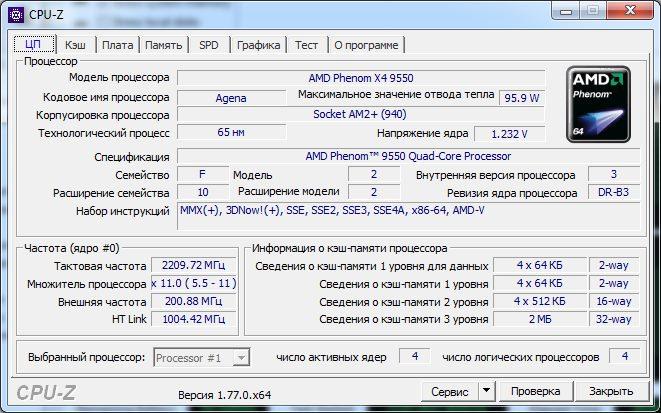Screen dimensions: 661x413
Task: Click the multiplier value x 11.0 (5.5 - 11)
Action: click(x=193, y=283)
